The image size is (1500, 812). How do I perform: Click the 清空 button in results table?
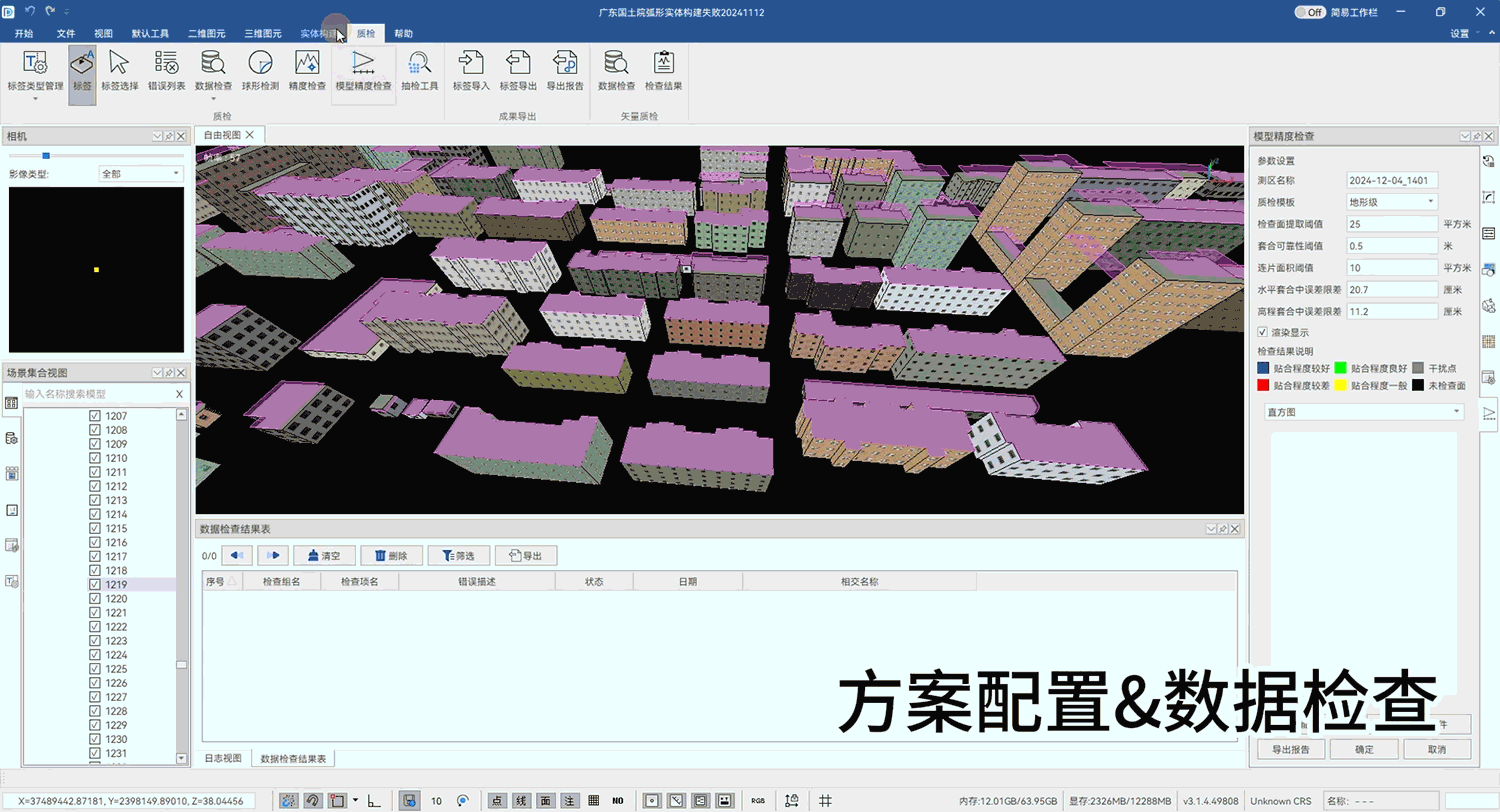pos(325,555)
